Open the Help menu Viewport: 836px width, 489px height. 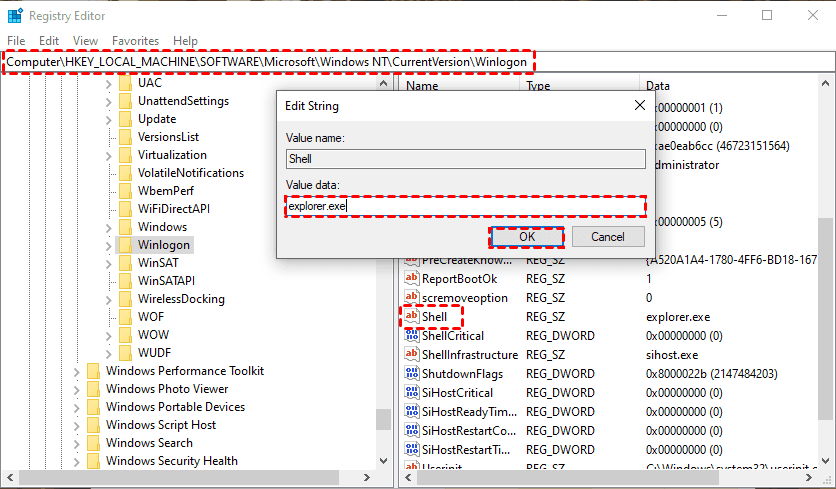point(185,41)
